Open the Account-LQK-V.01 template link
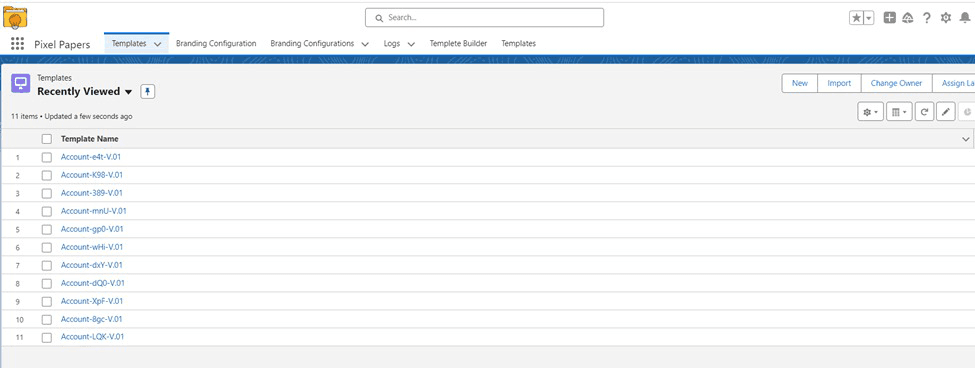 [x=93, y=337]
